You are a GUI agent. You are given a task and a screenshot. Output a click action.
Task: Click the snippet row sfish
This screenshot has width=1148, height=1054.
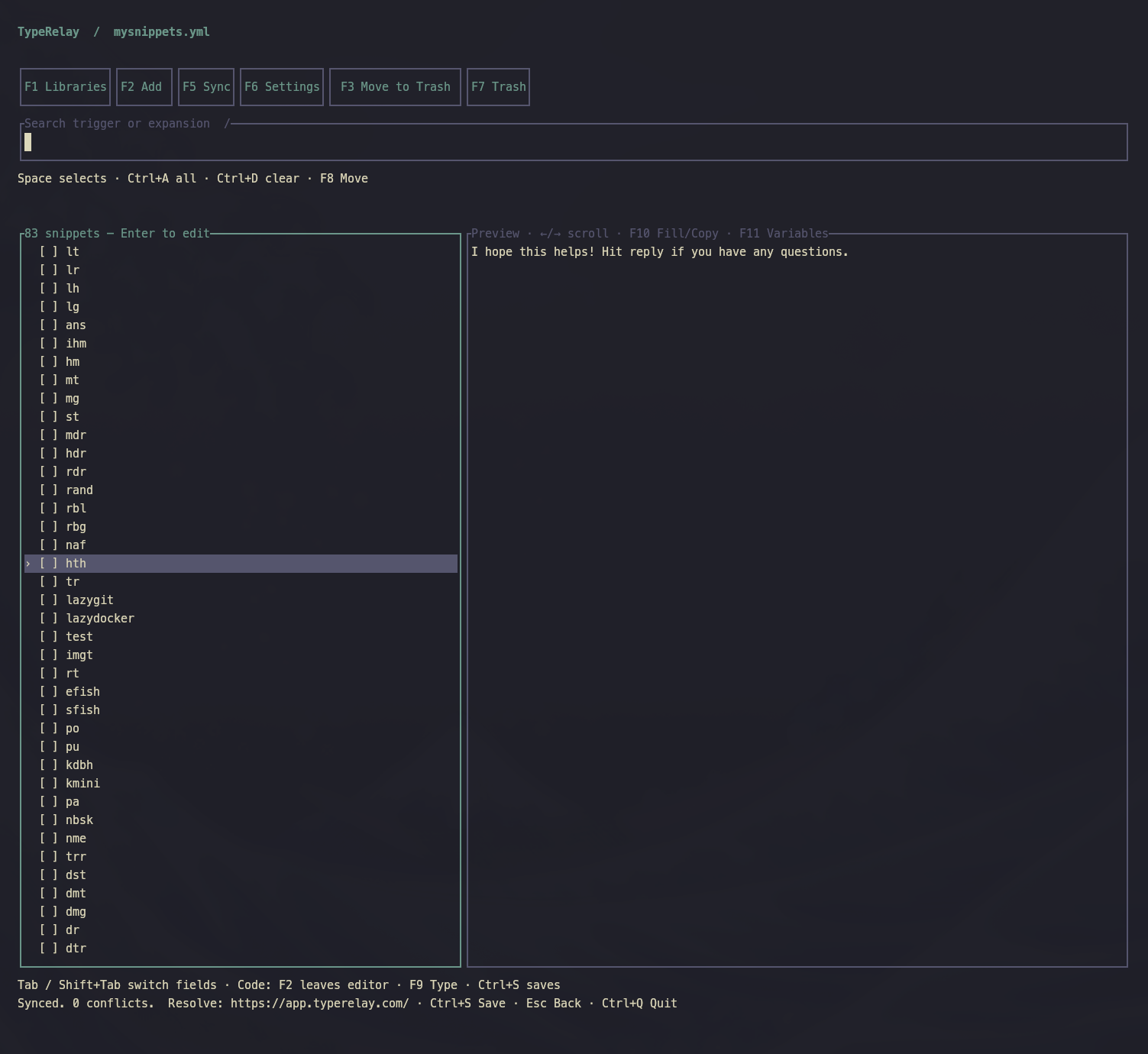point(241,710)
